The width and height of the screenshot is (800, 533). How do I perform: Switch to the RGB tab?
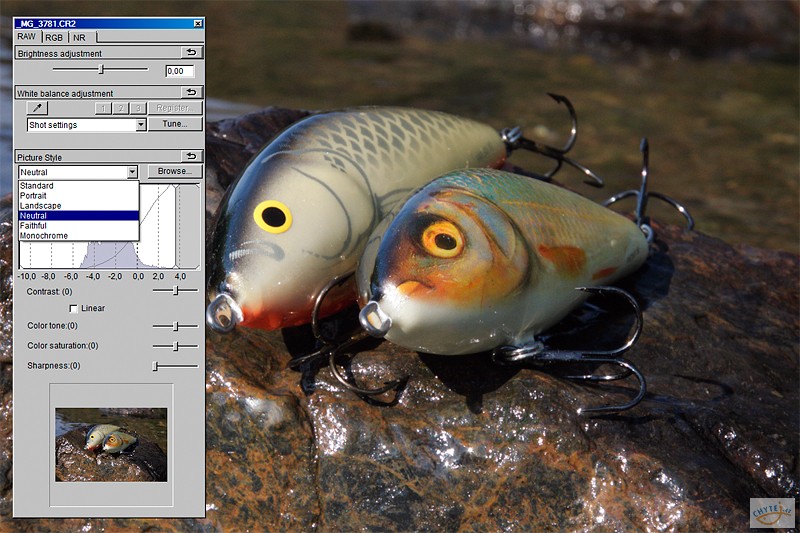54,38
